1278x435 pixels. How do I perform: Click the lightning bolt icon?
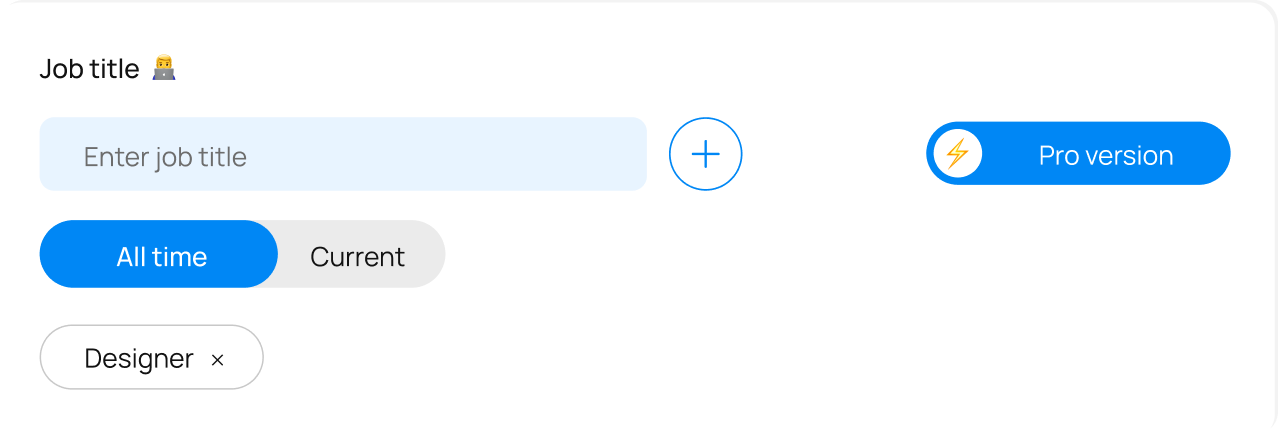[x=957, y=154]
